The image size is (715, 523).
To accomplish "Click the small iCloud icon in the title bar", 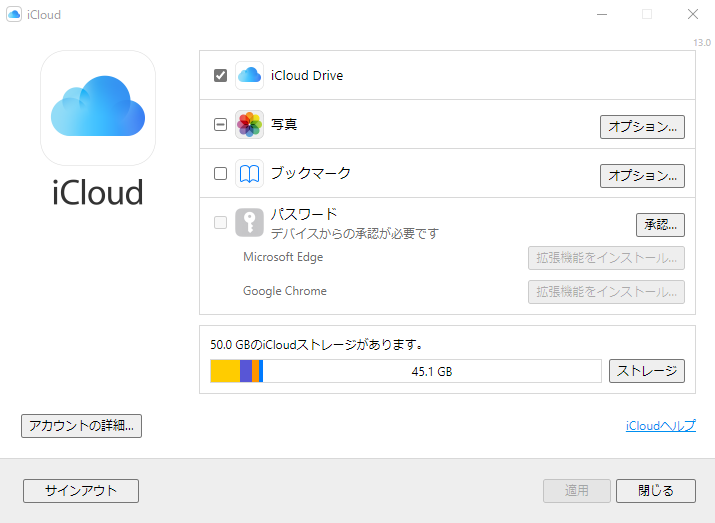I will (x=14, y=14).
